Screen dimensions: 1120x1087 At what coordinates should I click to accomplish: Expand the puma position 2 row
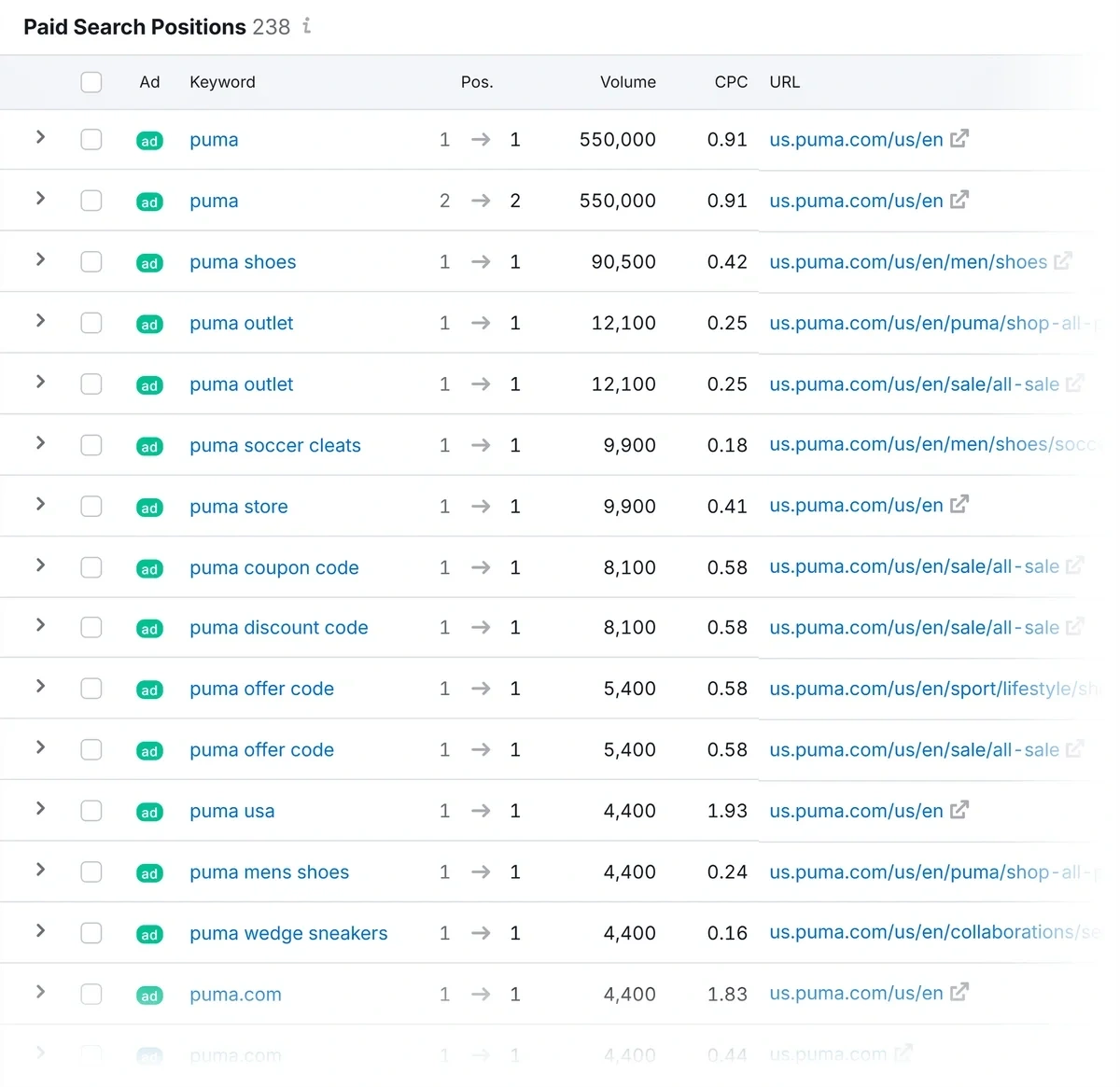point(40,198)
